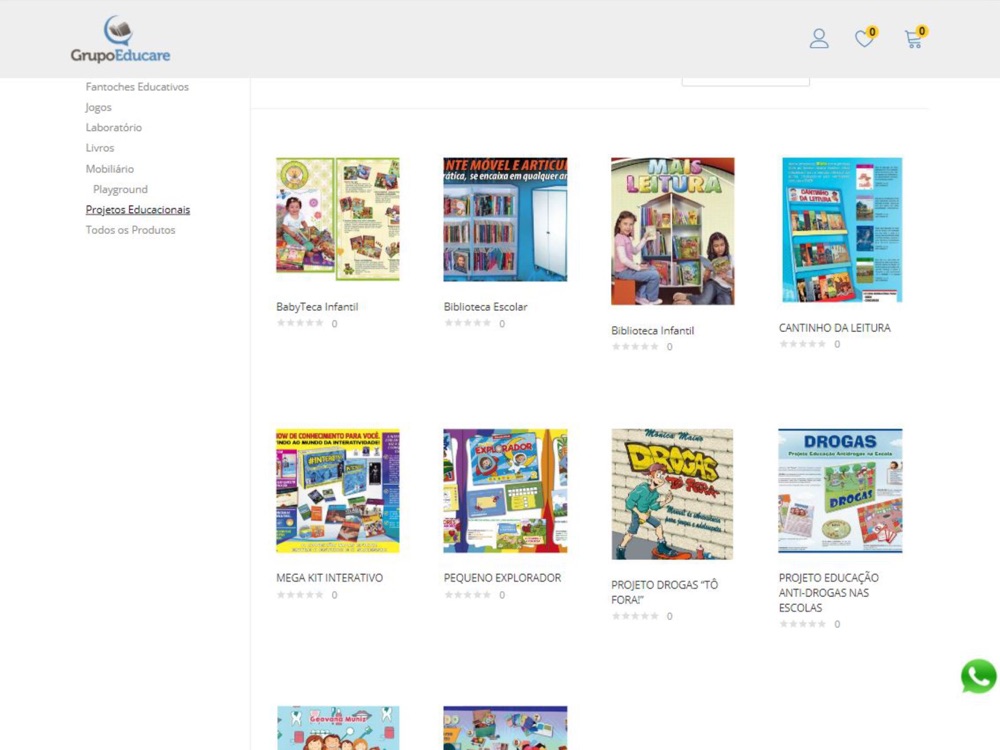The width and height of the screenshot is (1000, 750).
Task: Open the sorting dropdown above the products
Action: click(x=746, y=82)
